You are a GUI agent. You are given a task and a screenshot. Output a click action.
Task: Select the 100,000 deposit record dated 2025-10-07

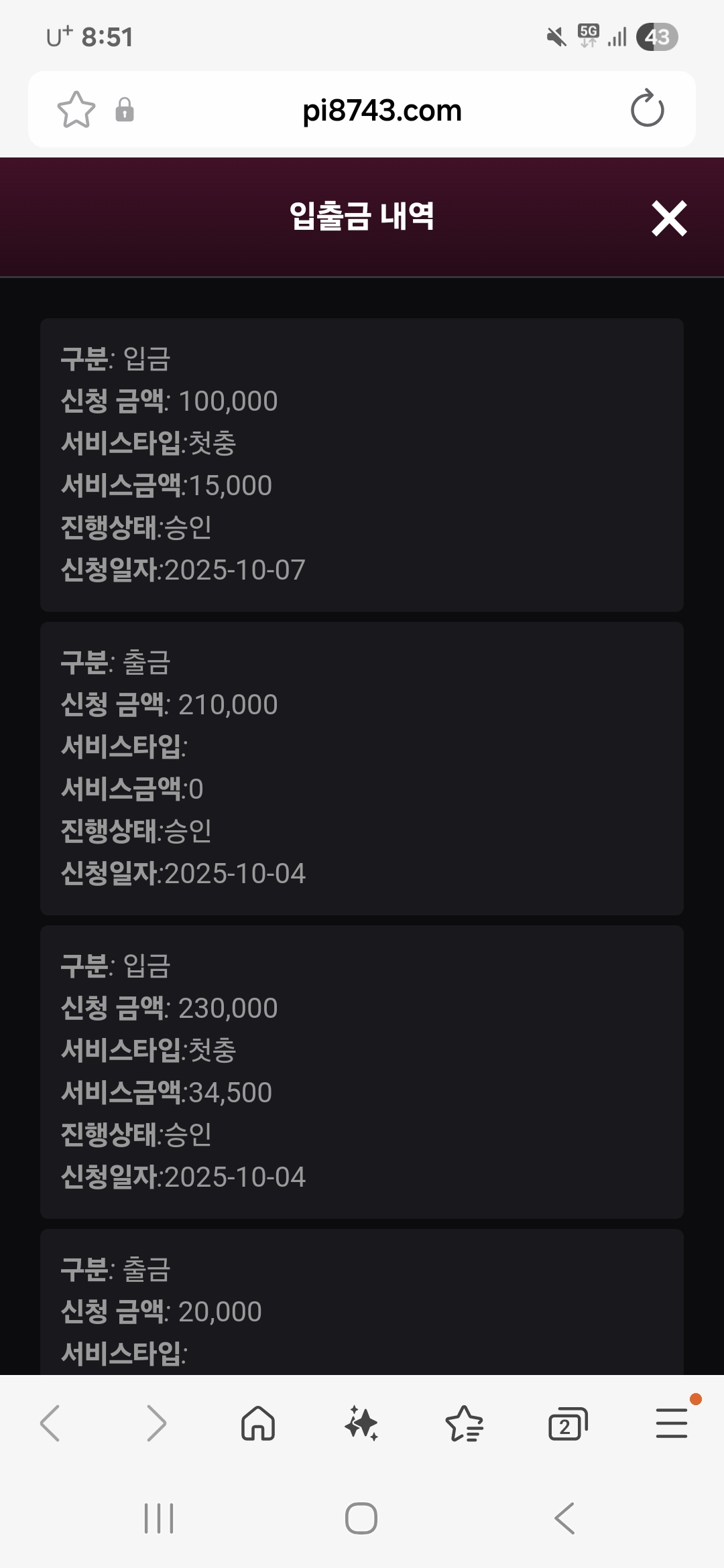pos(362,464)
